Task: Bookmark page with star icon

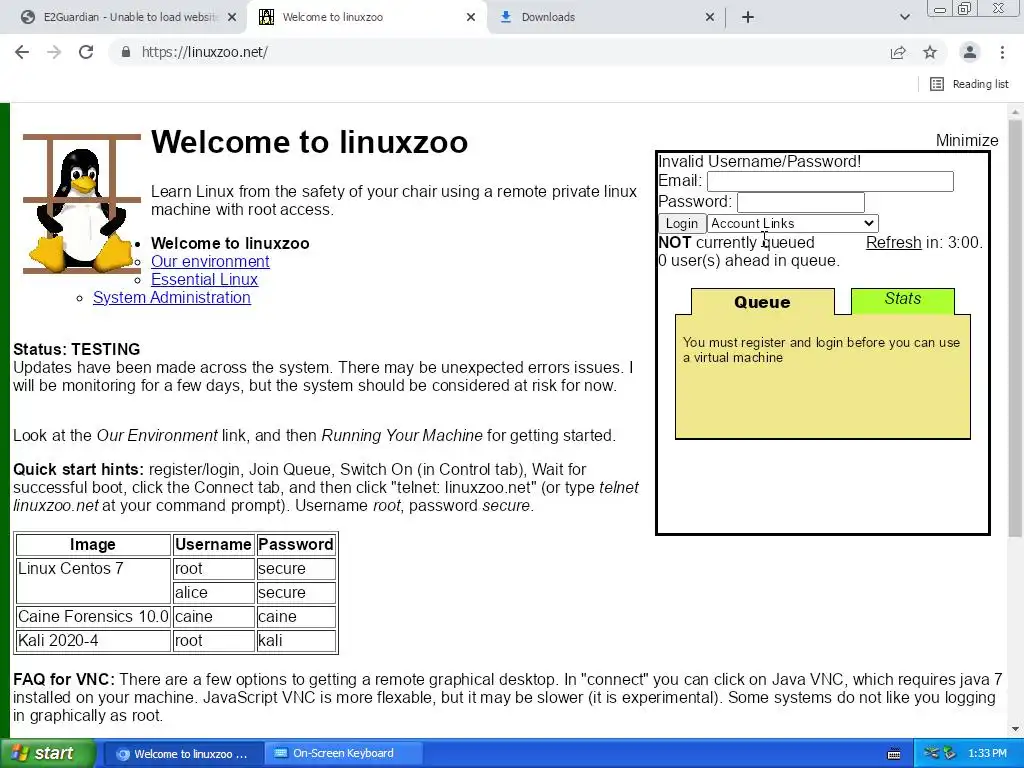Action: [x=930, y=52]
